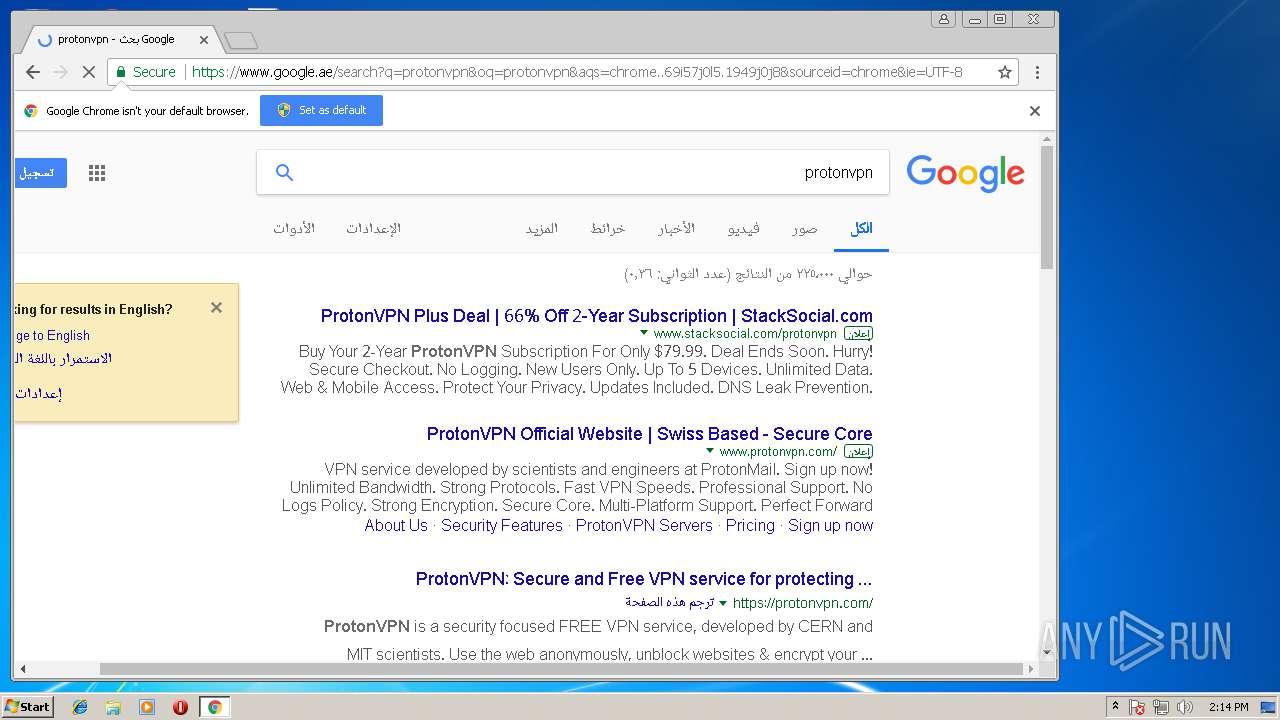Click the Action Center flag tray icon
The height and width of the screenshot is (720, 1280).
click(x=1137, y=707)
